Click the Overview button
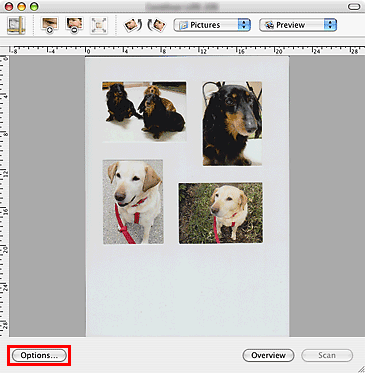 coord(268,355)
